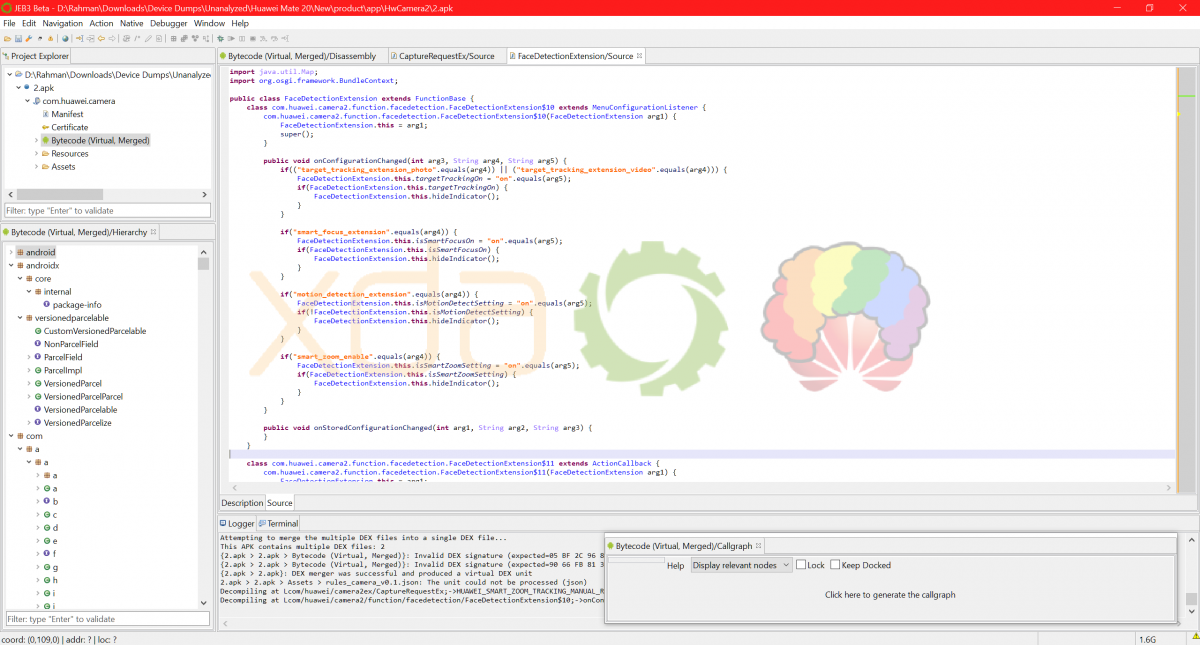Image resolution: width=1200 pixels, height=645 pixels.
Task: Click the Project Explorer filter input field
Action: coord(107,211)
